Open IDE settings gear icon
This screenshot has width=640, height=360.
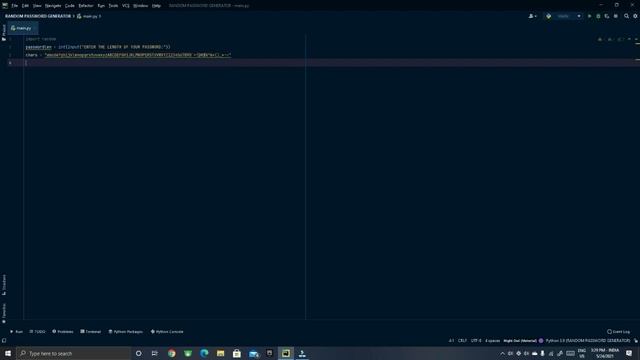636,16
